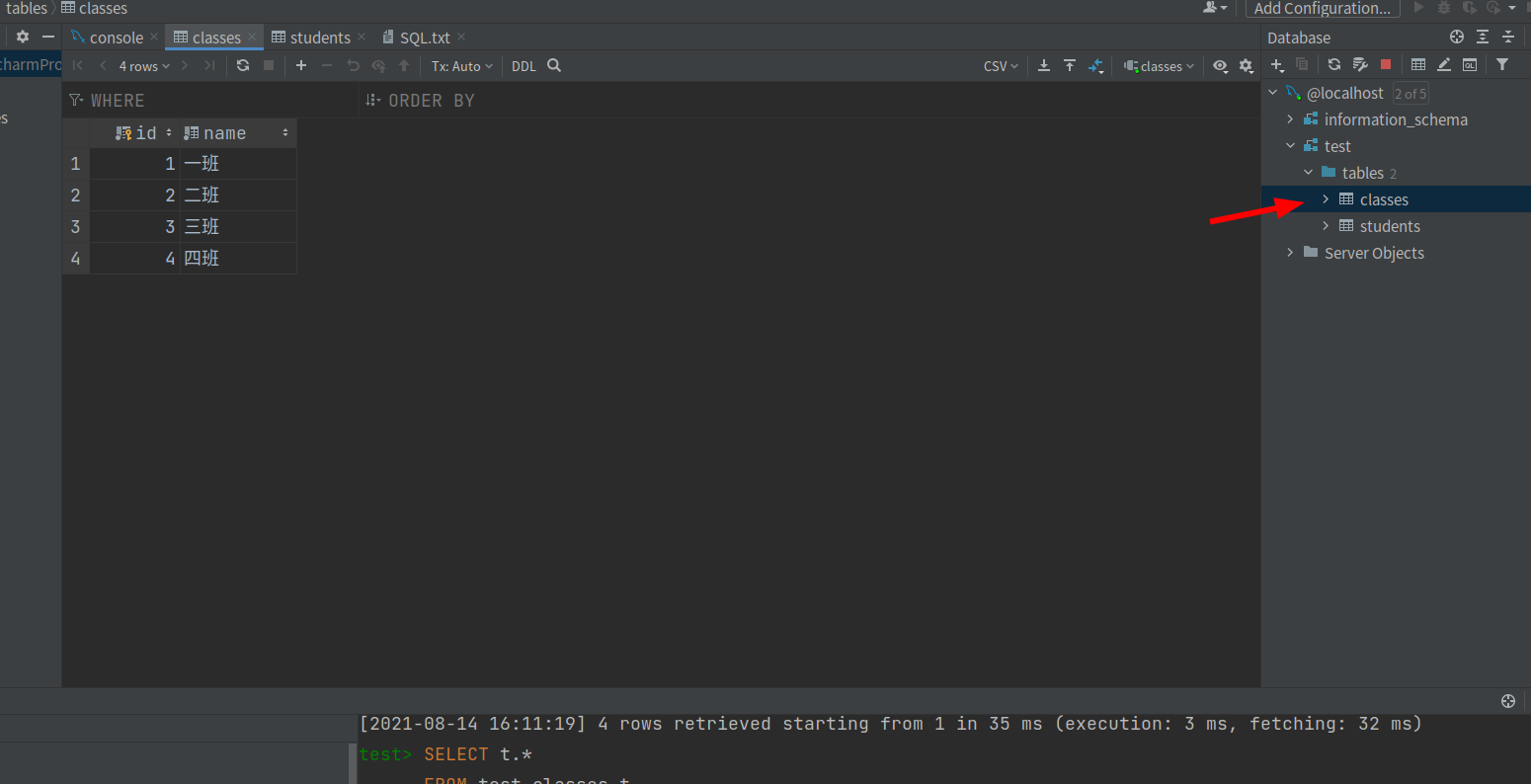Expand the information_schema node
The height and width of the screenshot is (784, 1531).
click(x=1290, y=119)
